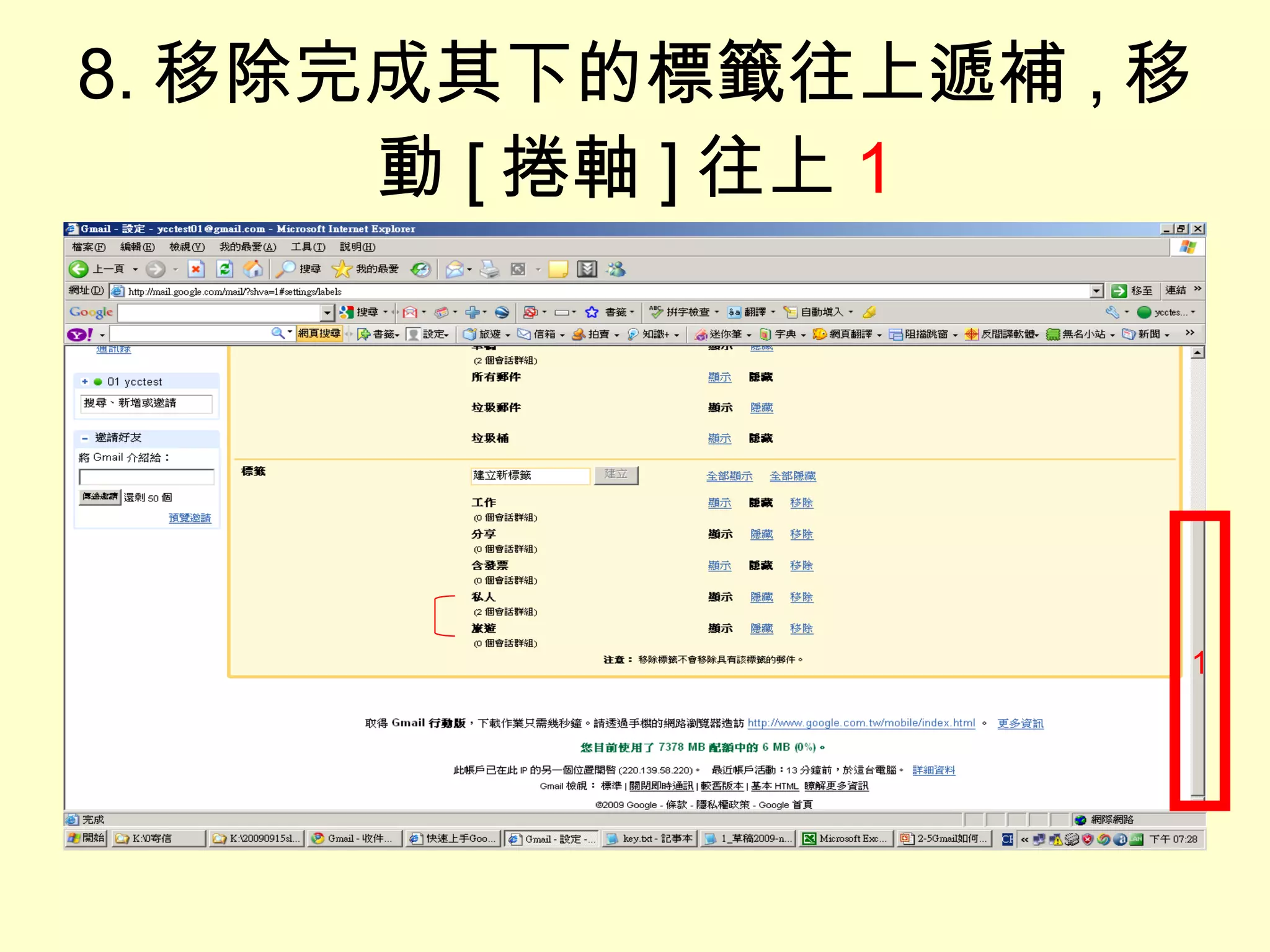The image size is (1270, 952).
Task: Switch to key.txt - 記事本 taskbar window
Action: point(651,839)
